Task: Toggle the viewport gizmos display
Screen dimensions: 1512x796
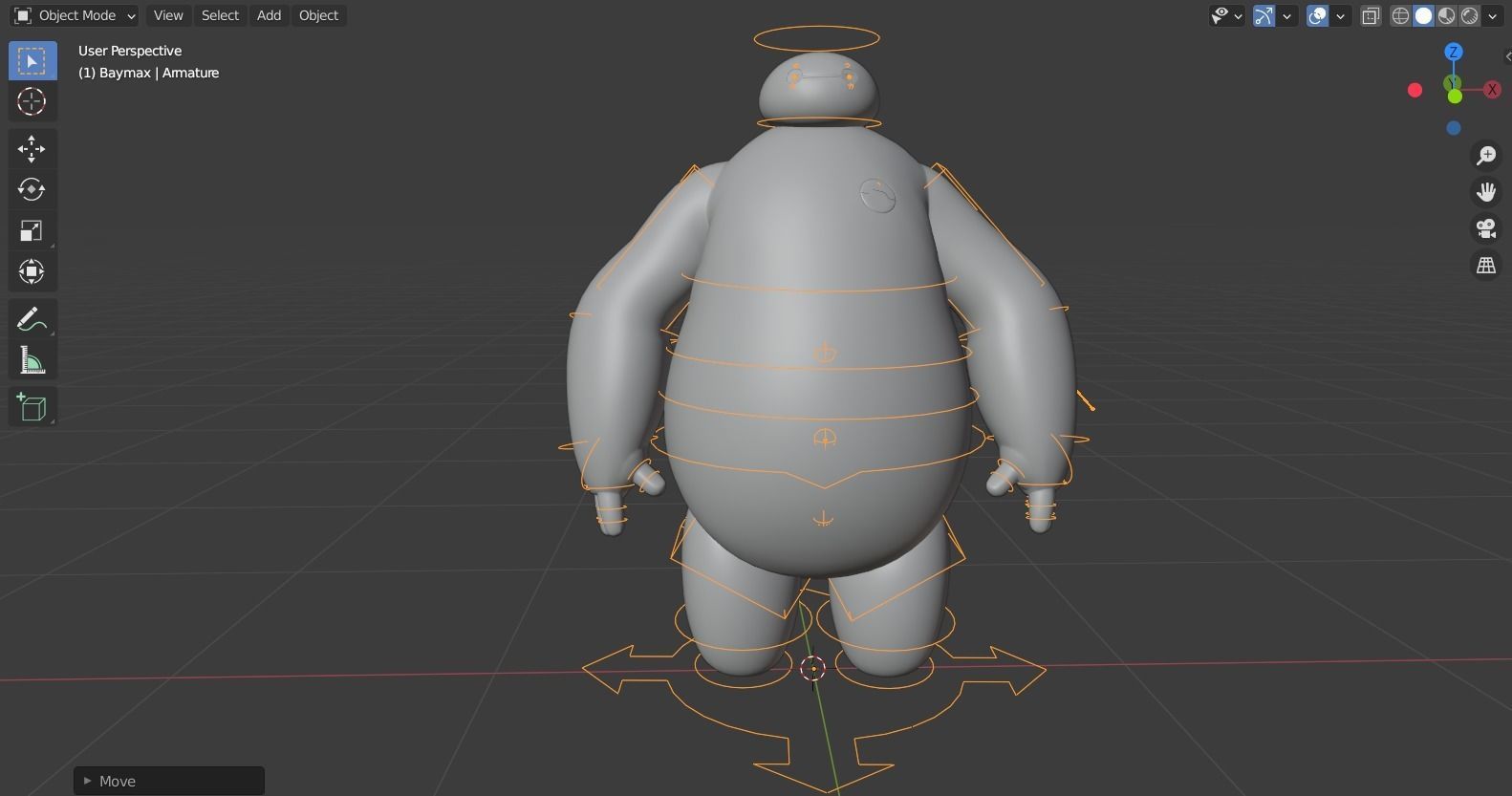Action: pyautogui.click(x=1264, y=15)
